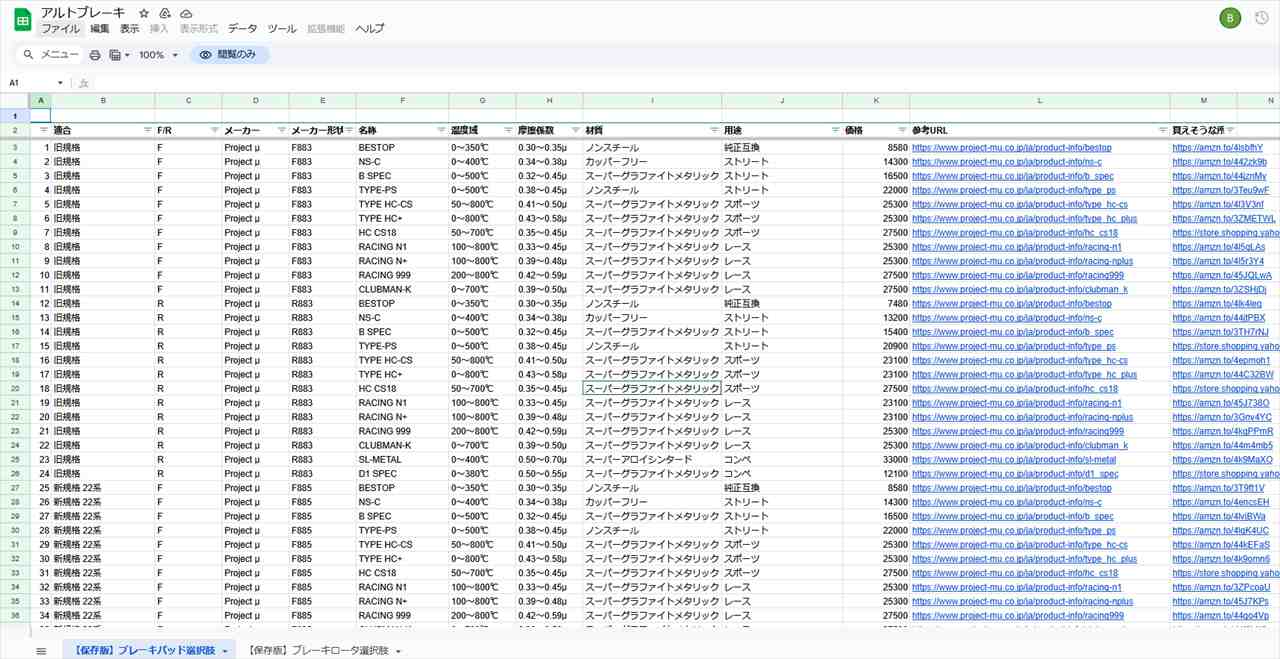Click the all-sheets list icon at bottom
Screen dimensions: 1280x659
[x=41, y=651]
